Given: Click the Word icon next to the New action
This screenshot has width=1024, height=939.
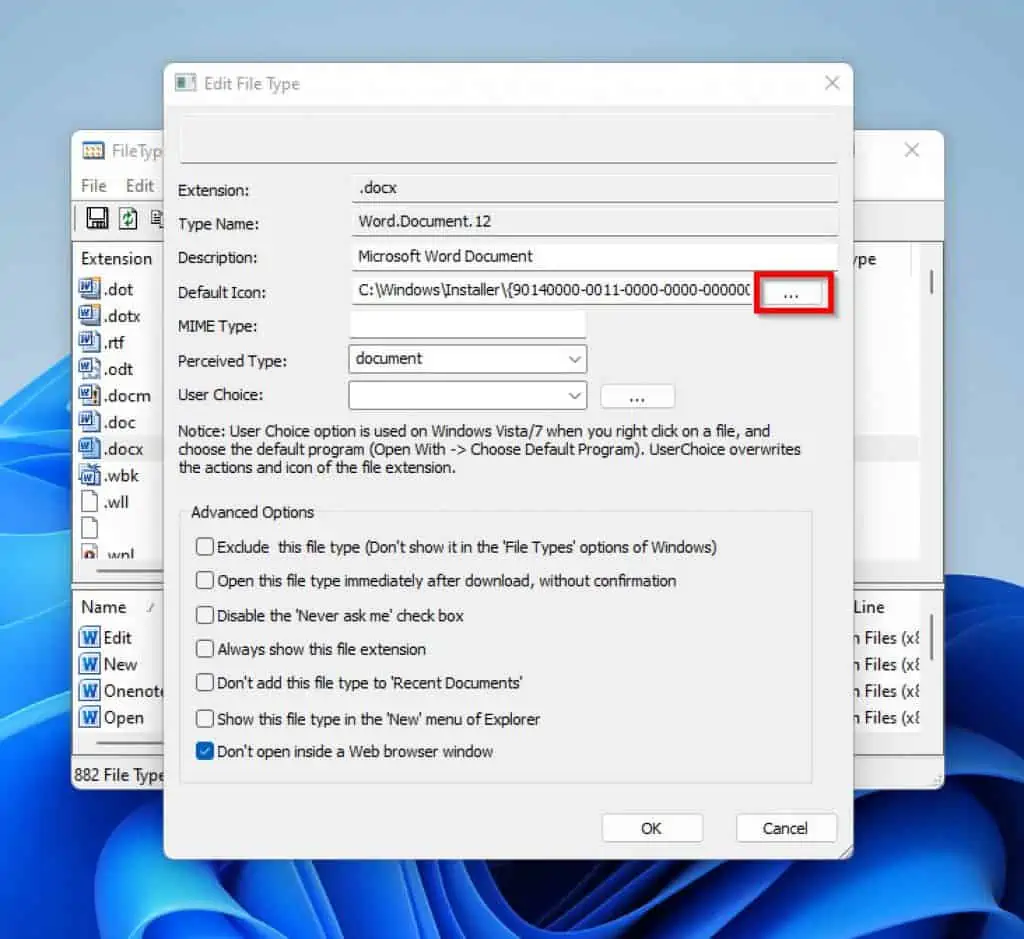Looking at the screenshot, I should 92,664.
